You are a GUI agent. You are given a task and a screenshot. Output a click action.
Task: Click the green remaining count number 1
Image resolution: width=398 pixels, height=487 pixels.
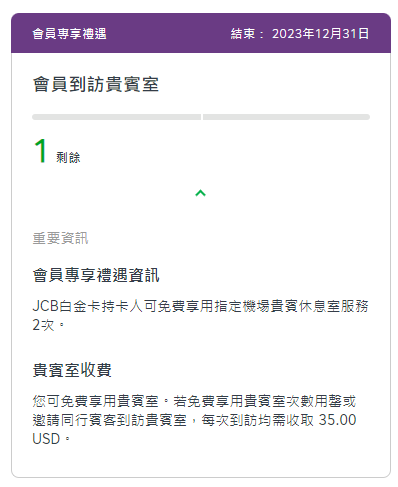(41, 151)
